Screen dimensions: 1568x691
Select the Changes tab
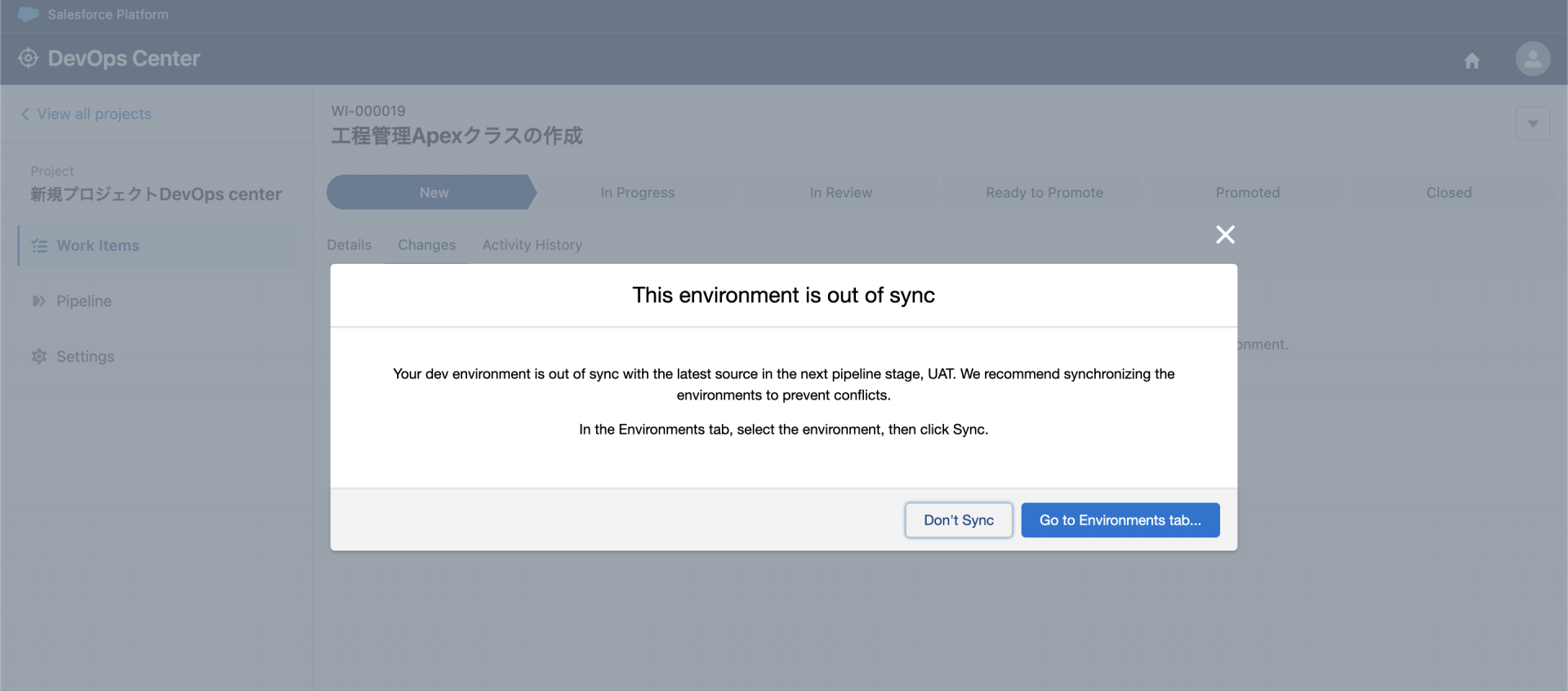point(426,245)
